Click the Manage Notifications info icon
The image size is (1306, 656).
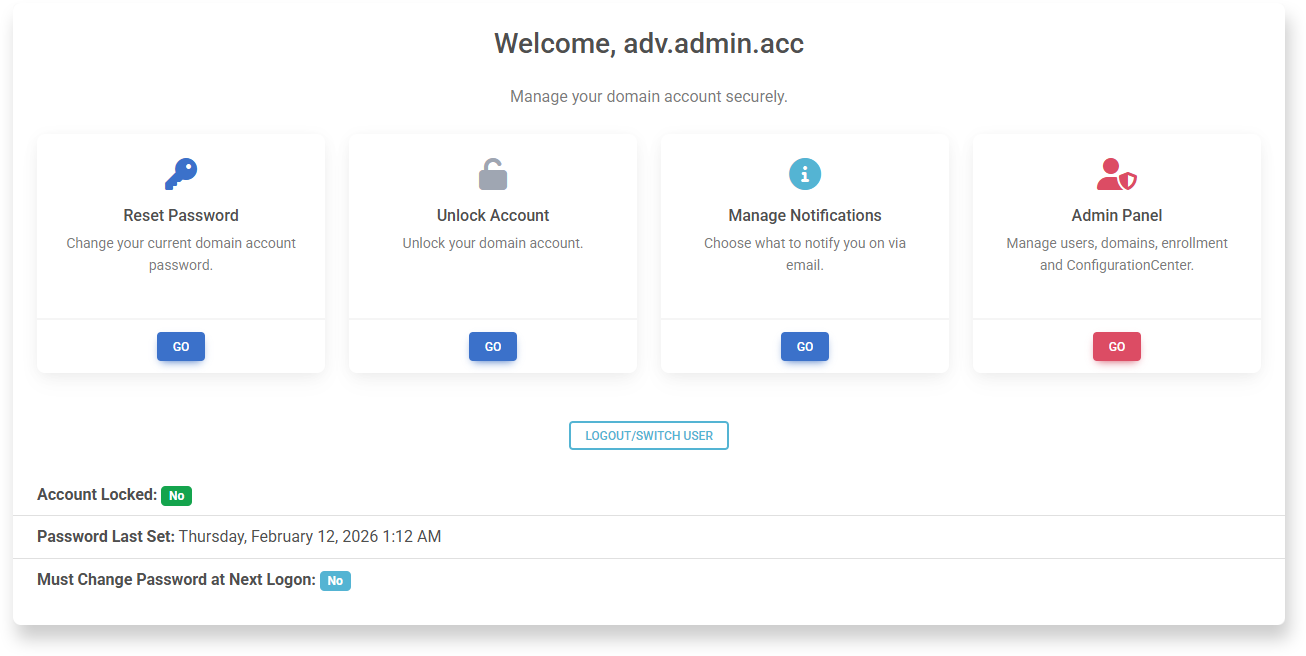pyautogui.click(x=805, y=174)
